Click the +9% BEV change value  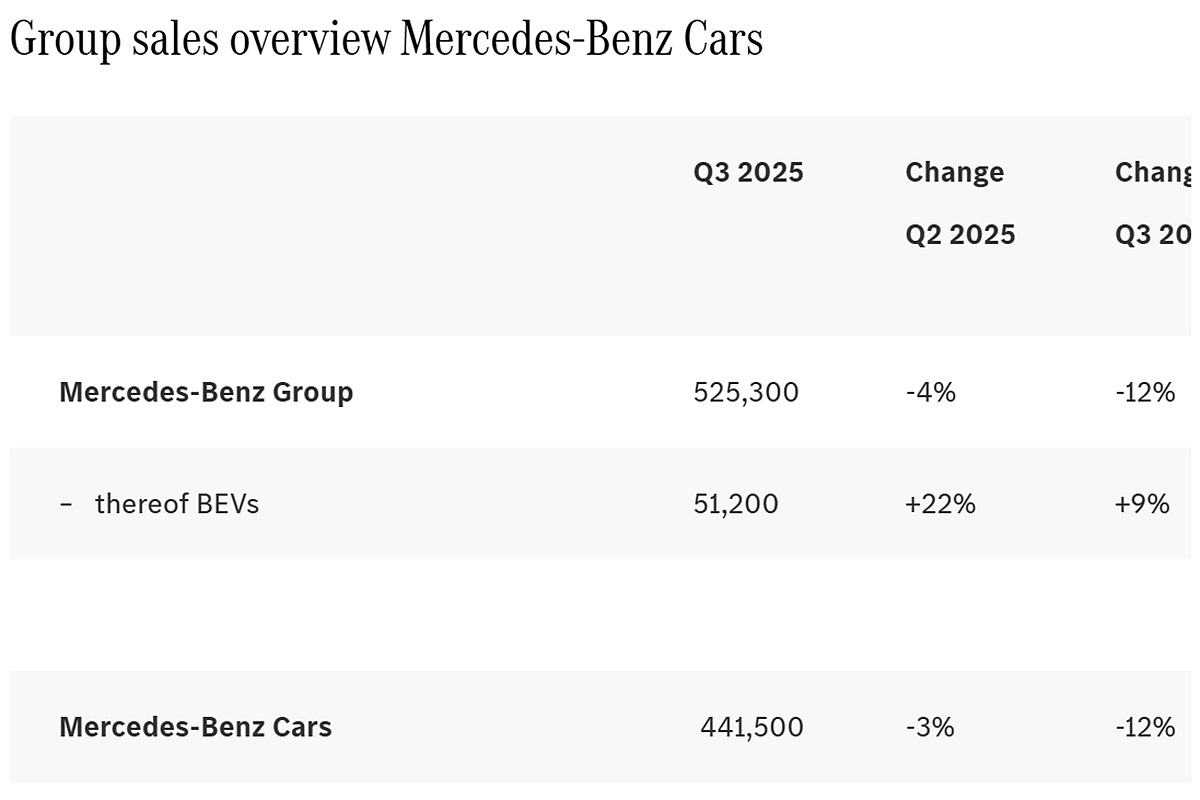point(1142,504)
